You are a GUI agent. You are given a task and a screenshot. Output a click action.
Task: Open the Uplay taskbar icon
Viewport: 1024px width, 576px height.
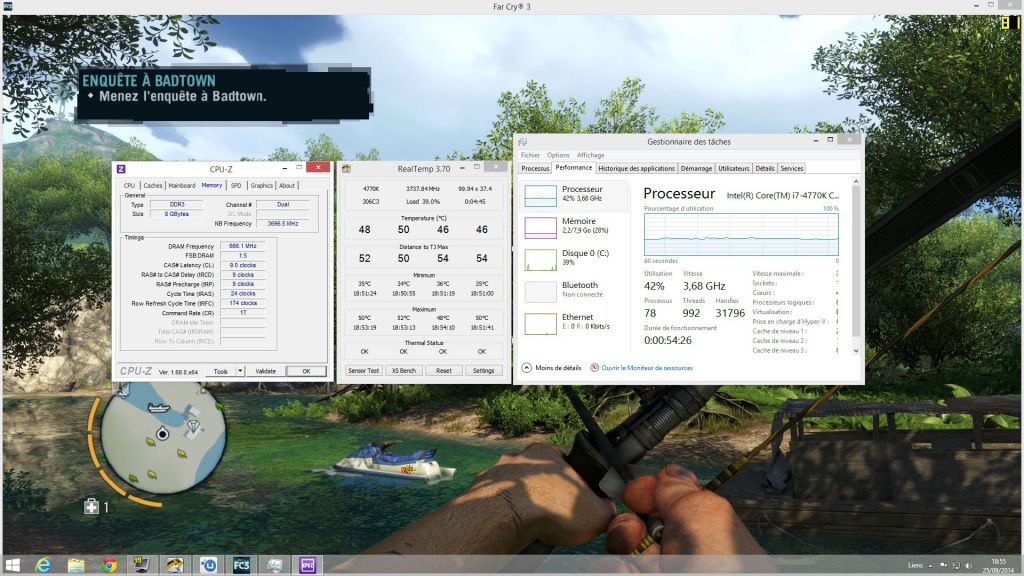point(208,565)
